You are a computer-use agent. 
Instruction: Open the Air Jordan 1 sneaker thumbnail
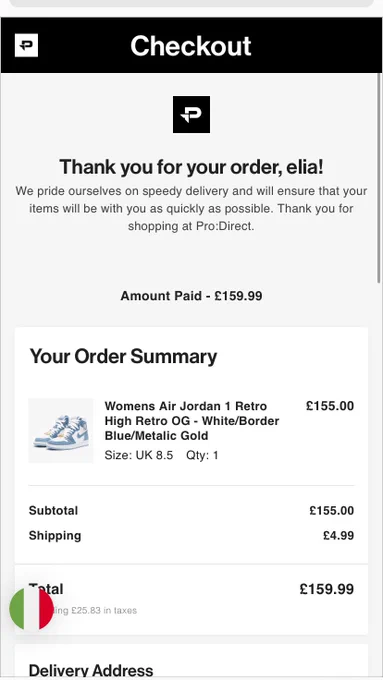pyautogui.click(x=61, y=431)
